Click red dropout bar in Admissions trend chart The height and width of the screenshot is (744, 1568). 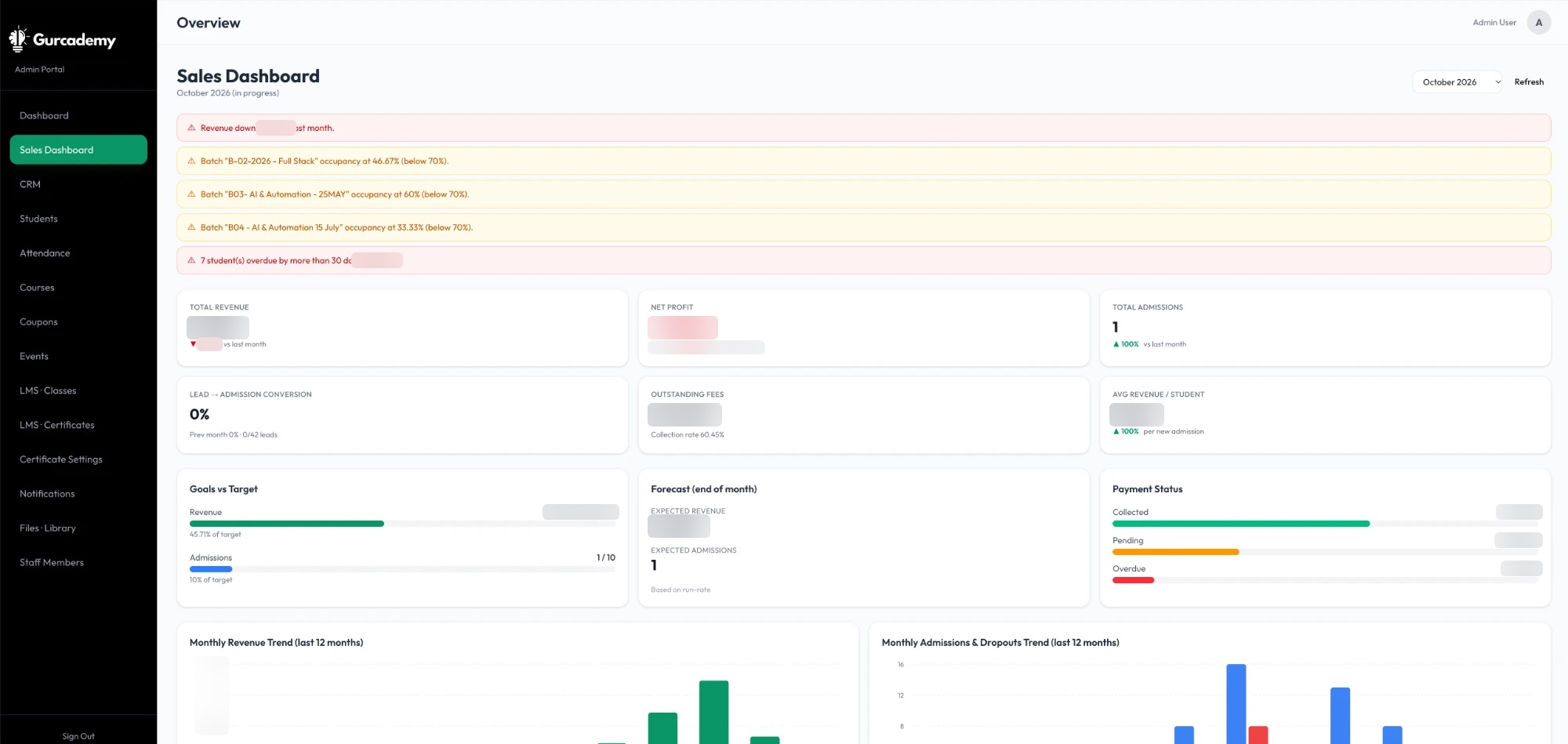pos(1258,735)
